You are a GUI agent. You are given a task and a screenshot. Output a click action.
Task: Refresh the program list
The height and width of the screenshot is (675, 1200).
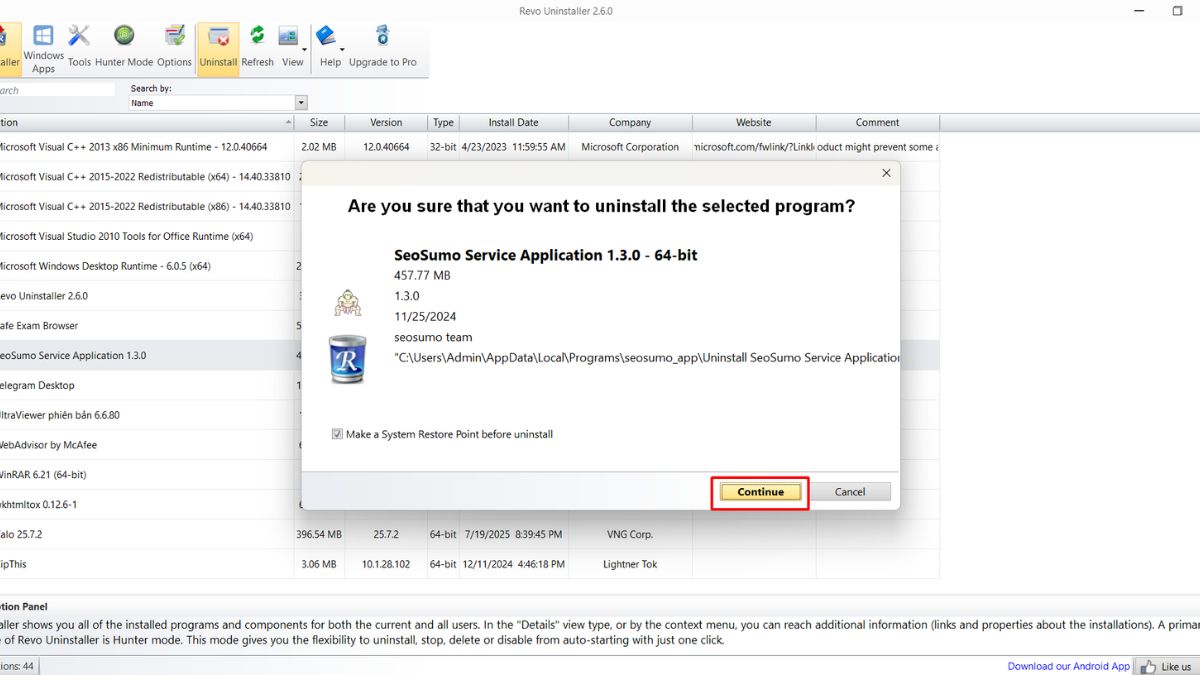257,48
